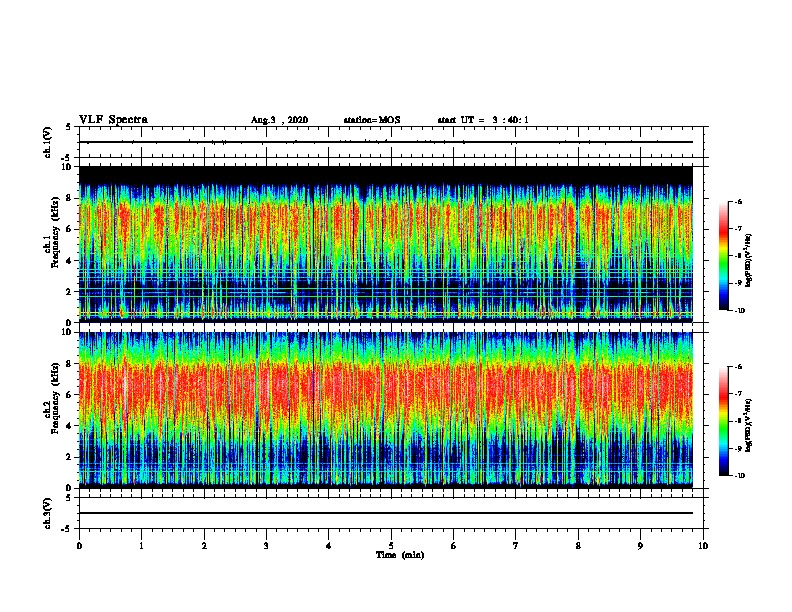Click the "4" kHz tick on ch.2 axis

click(69, 426)
